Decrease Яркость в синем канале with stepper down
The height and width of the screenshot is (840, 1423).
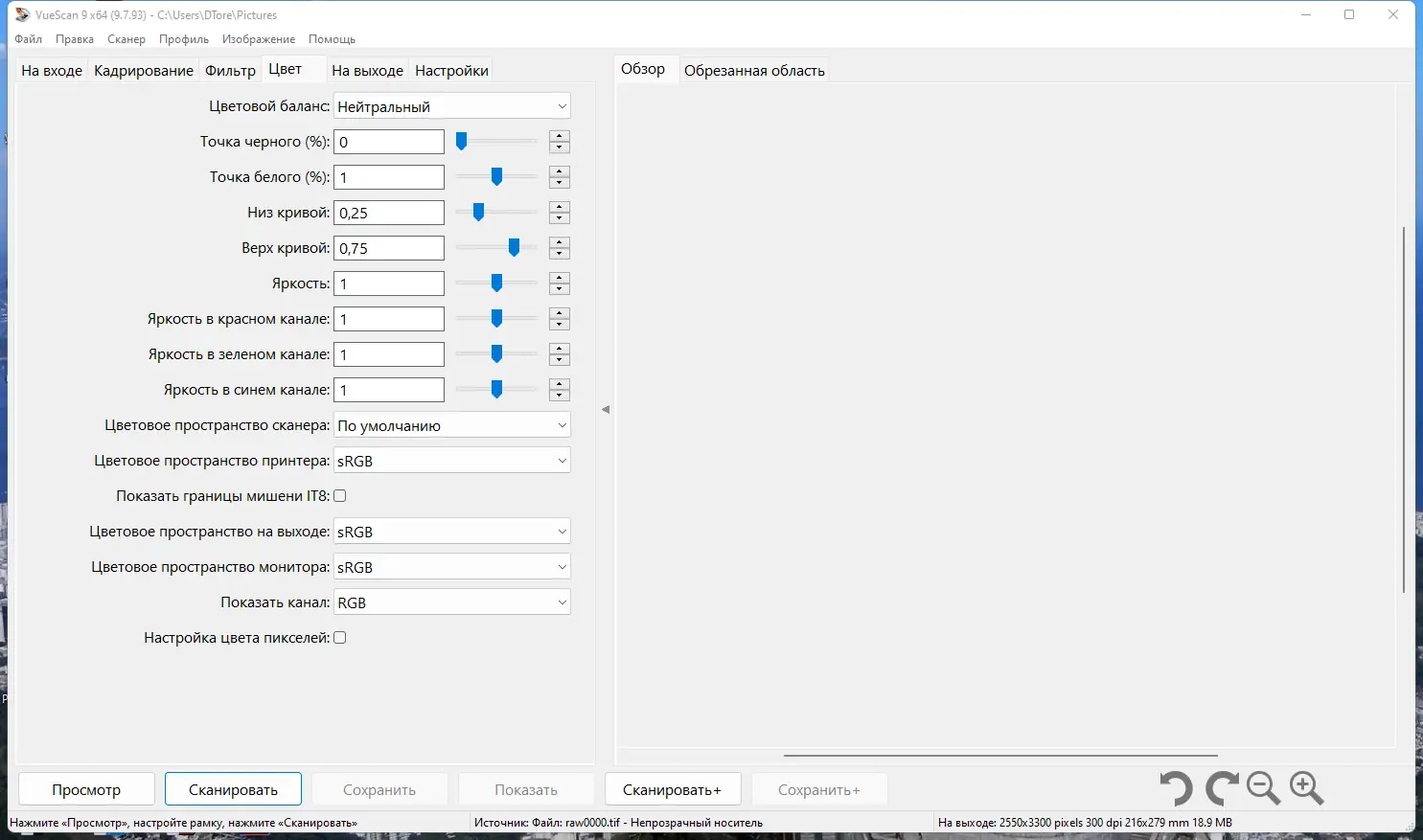pos(560,396)
